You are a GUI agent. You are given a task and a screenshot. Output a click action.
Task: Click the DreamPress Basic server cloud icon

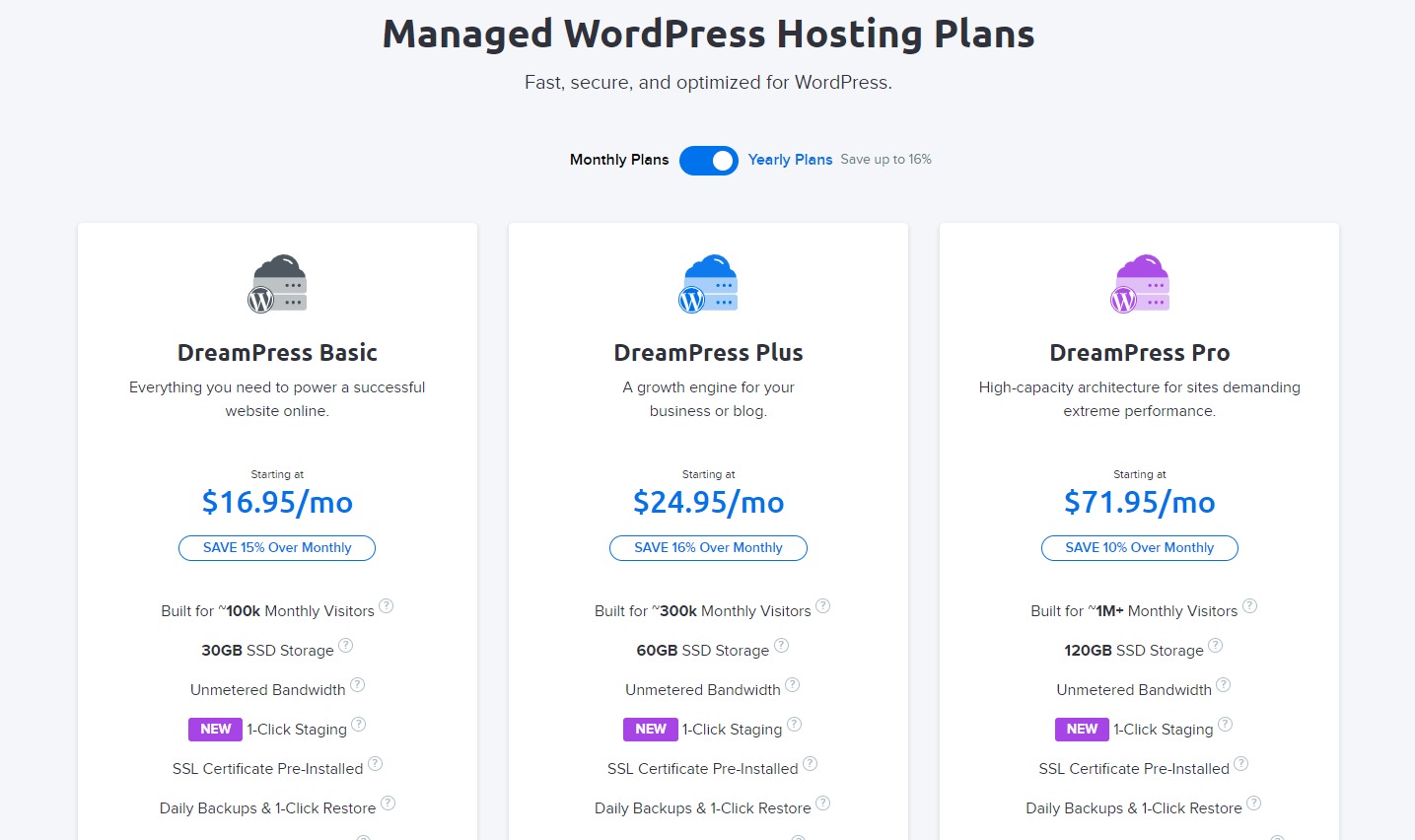click(277, 284)
